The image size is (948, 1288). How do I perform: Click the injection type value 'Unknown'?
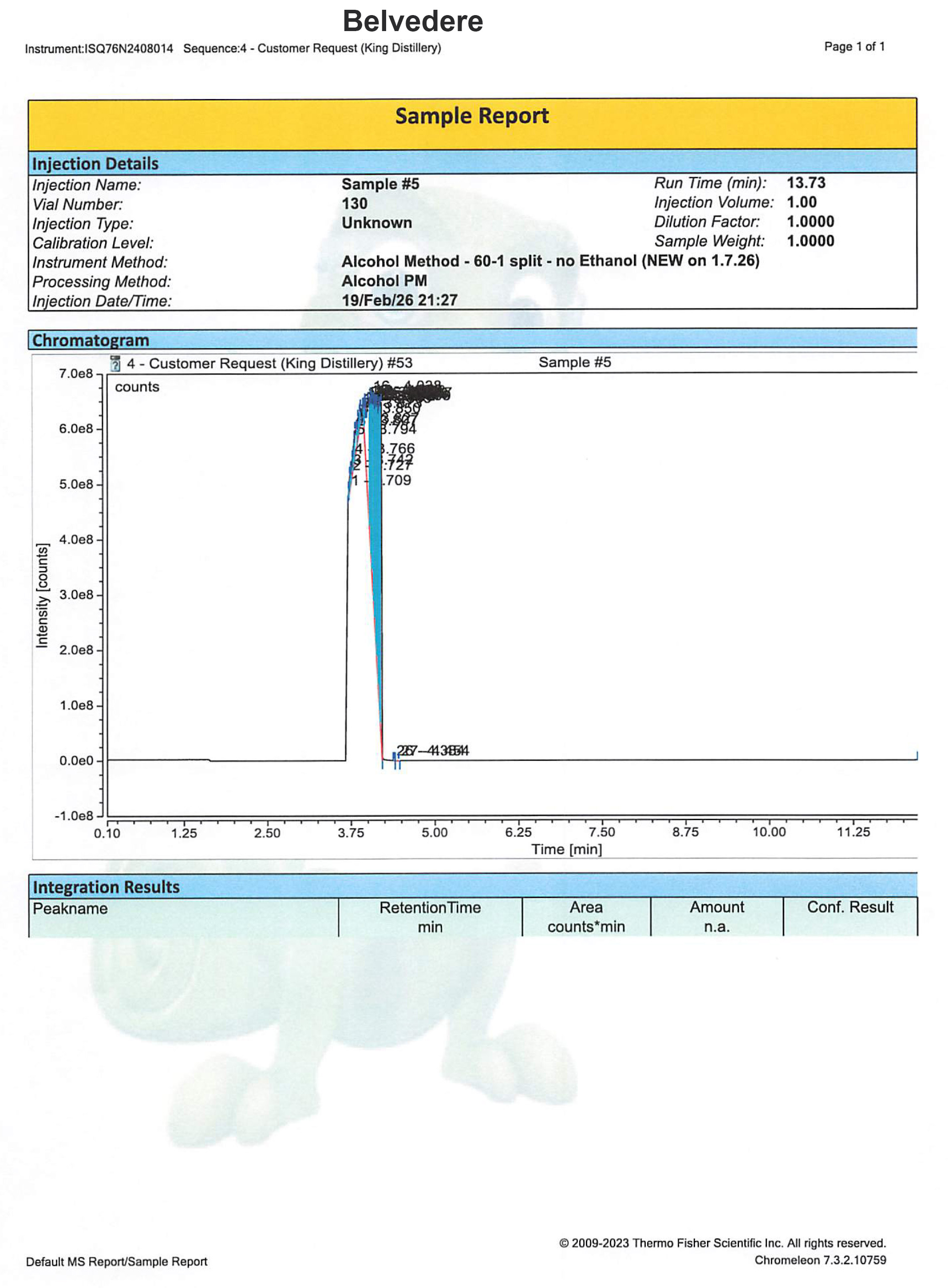(377, 223)
